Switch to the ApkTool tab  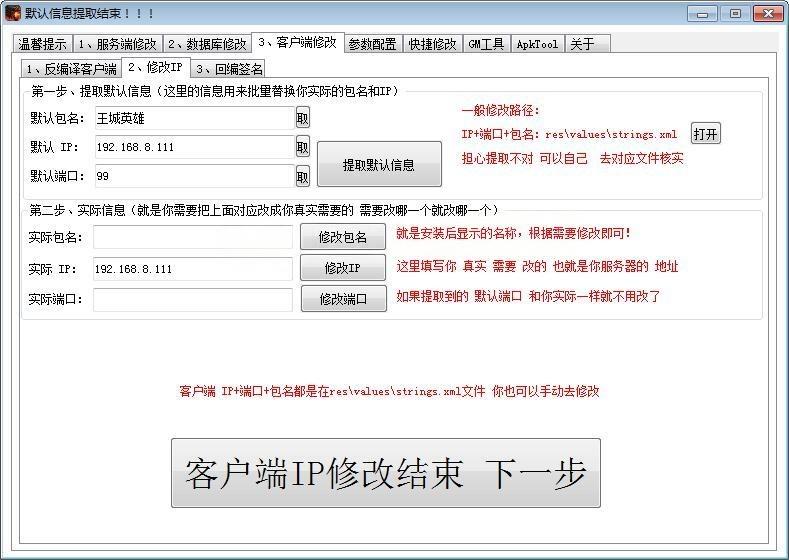coord(537,44)
